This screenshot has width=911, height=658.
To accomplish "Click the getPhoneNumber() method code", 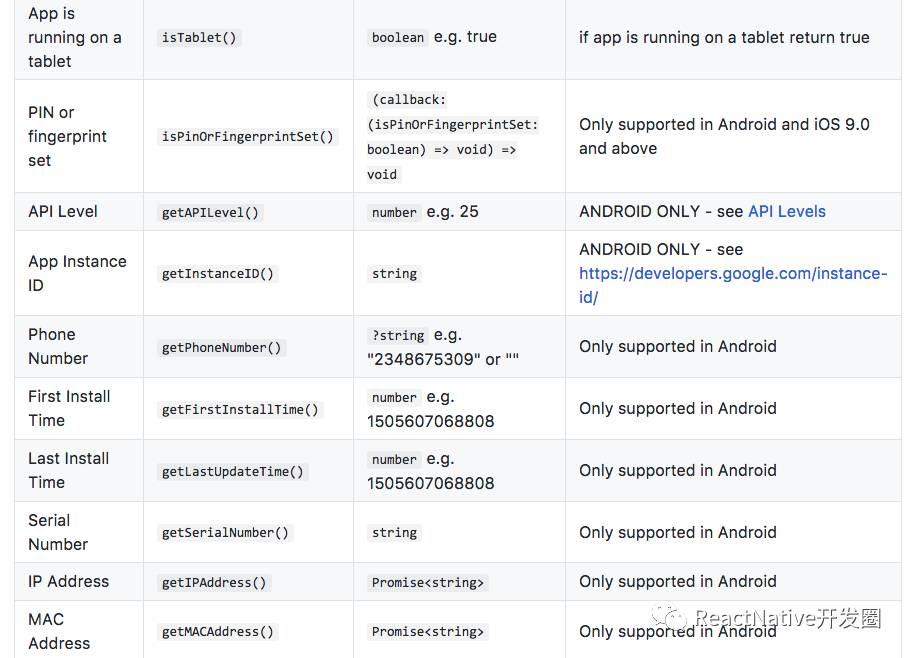I will tap(222, 348).
